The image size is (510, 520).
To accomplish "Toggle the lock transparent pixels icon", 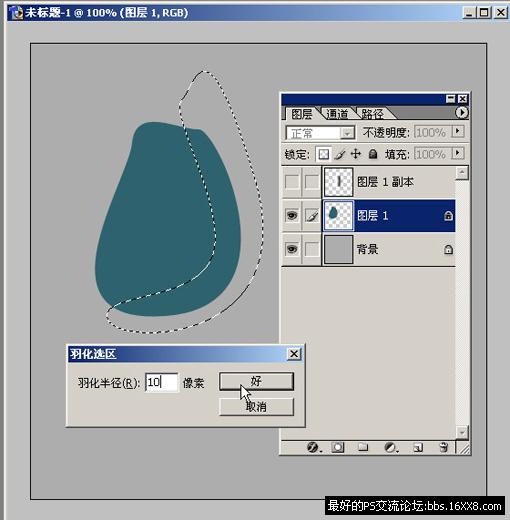I will [x=323, y=154].
